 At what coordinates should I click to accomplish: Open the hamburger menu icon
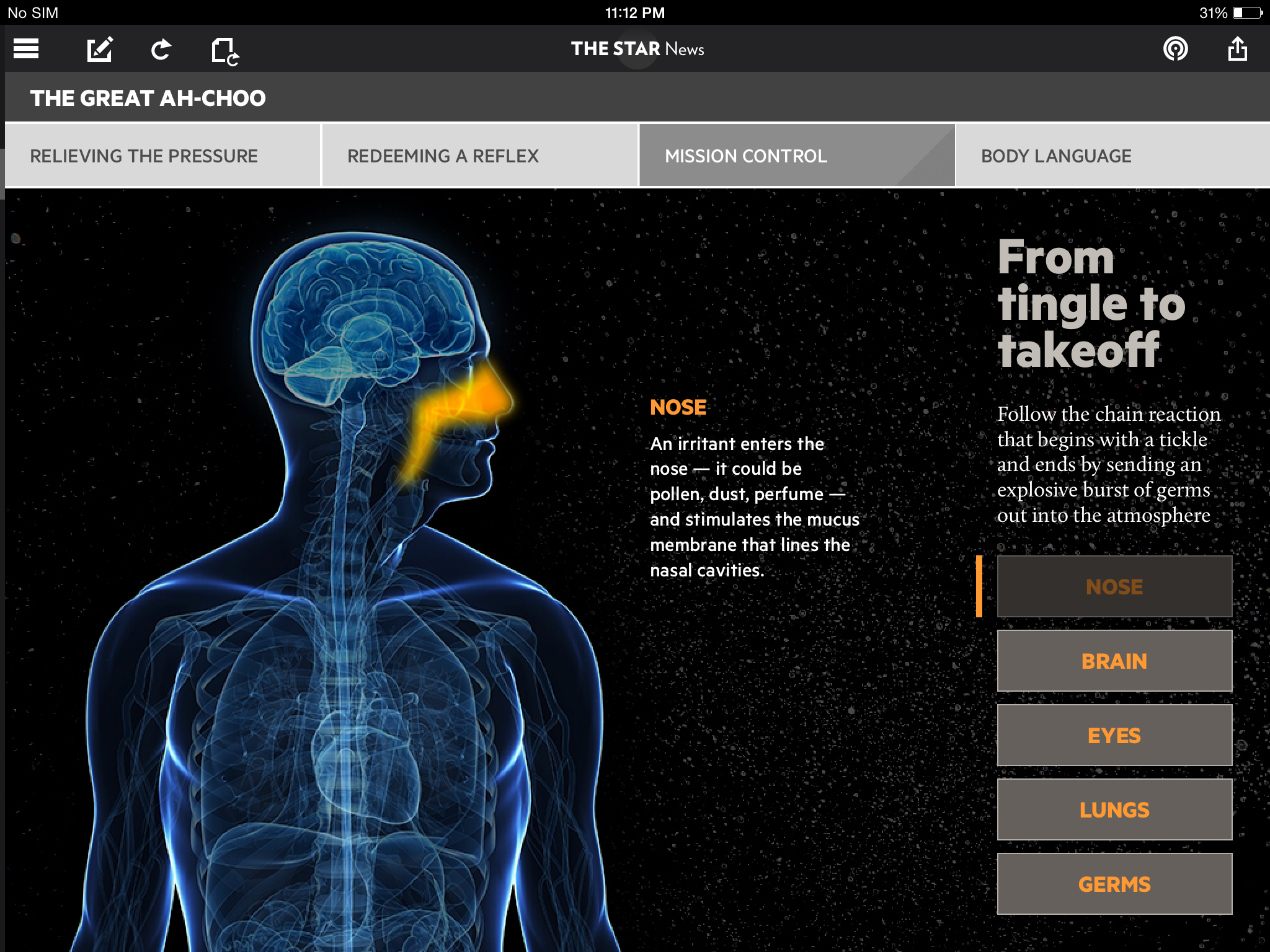(x=26, y=48)
